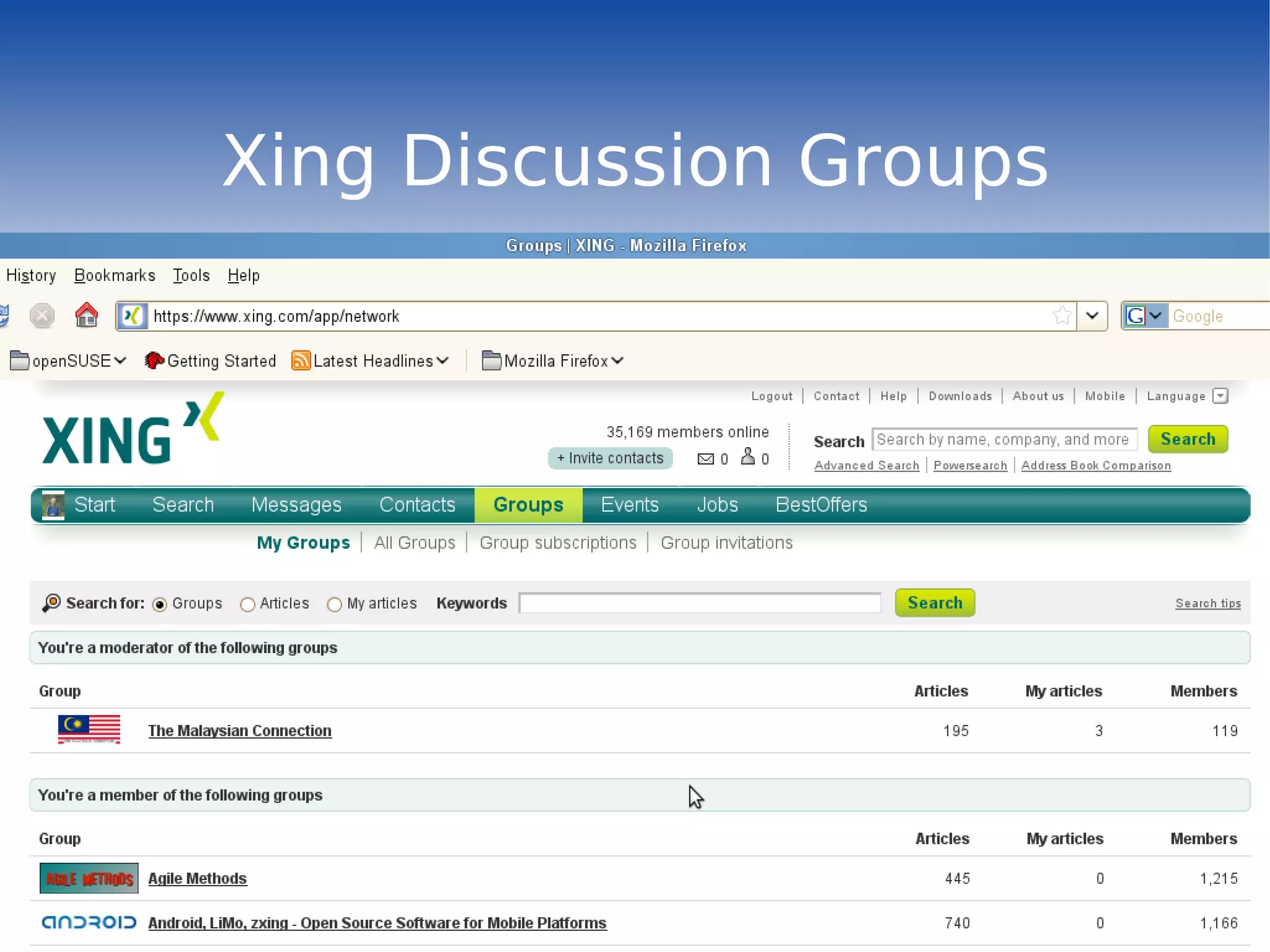Select the My Groups subtab
The height and width of the screenshot is (952, 1270).
click(x=303, y=543)
